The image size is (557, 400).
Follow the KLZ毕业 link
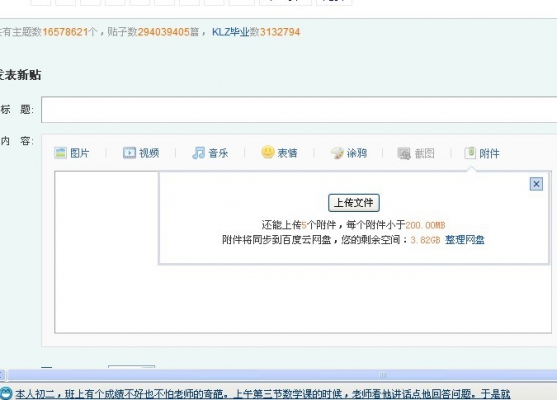click(x=231, y=32)
